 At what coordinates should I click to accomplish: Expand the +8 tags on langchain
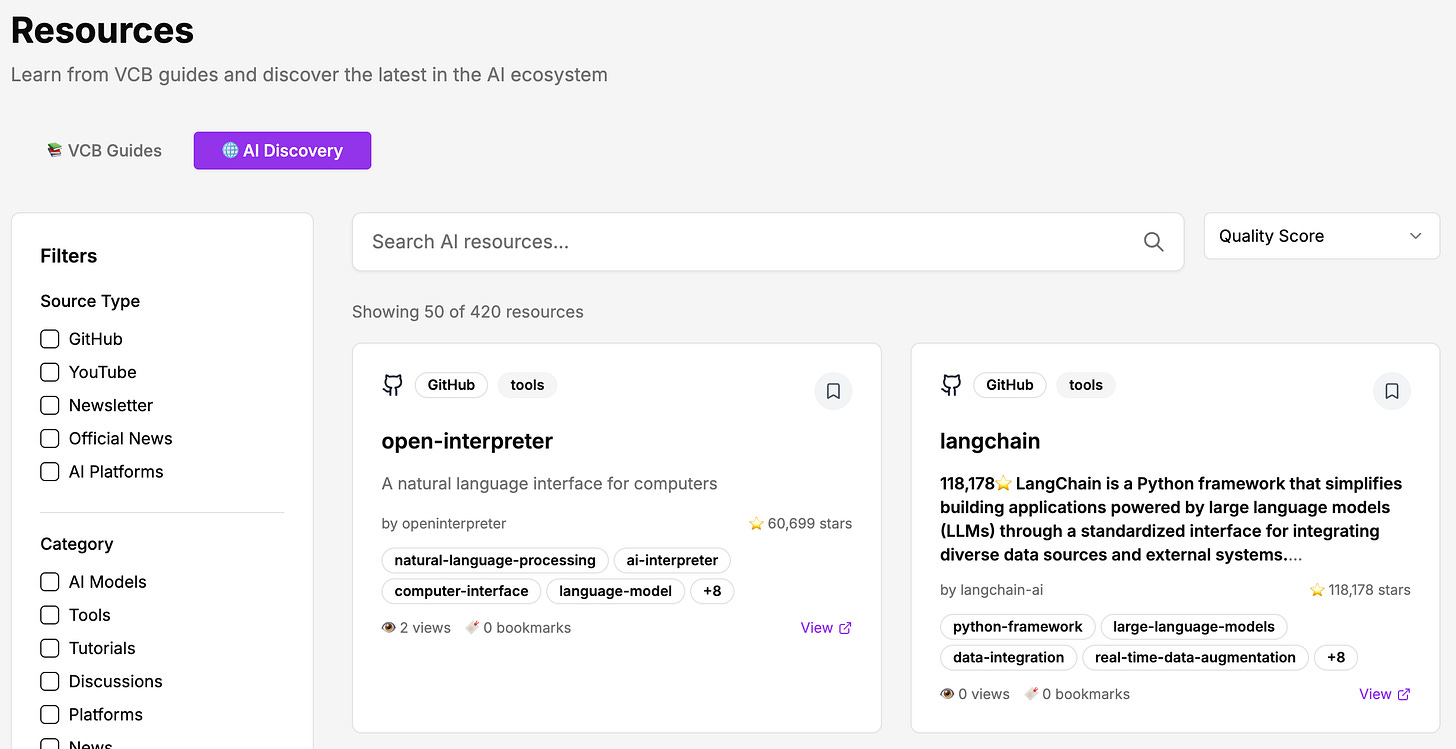(1336, 657)
